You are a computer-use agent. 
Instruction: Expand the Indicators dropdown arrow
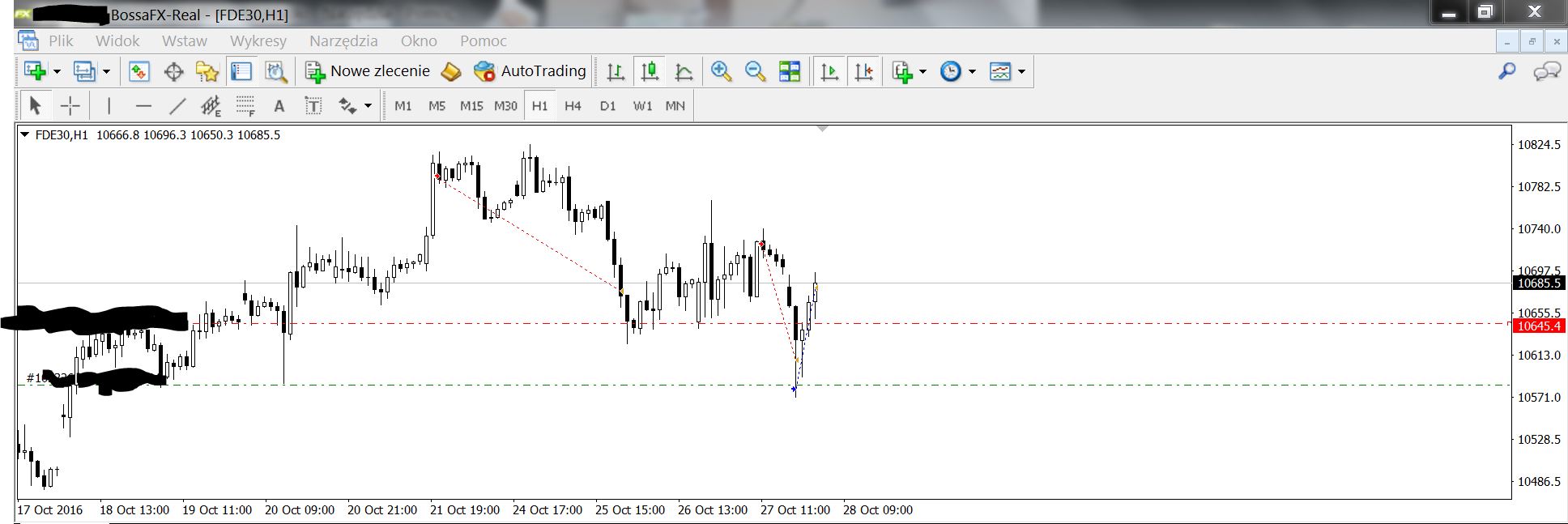pos(923,72)
